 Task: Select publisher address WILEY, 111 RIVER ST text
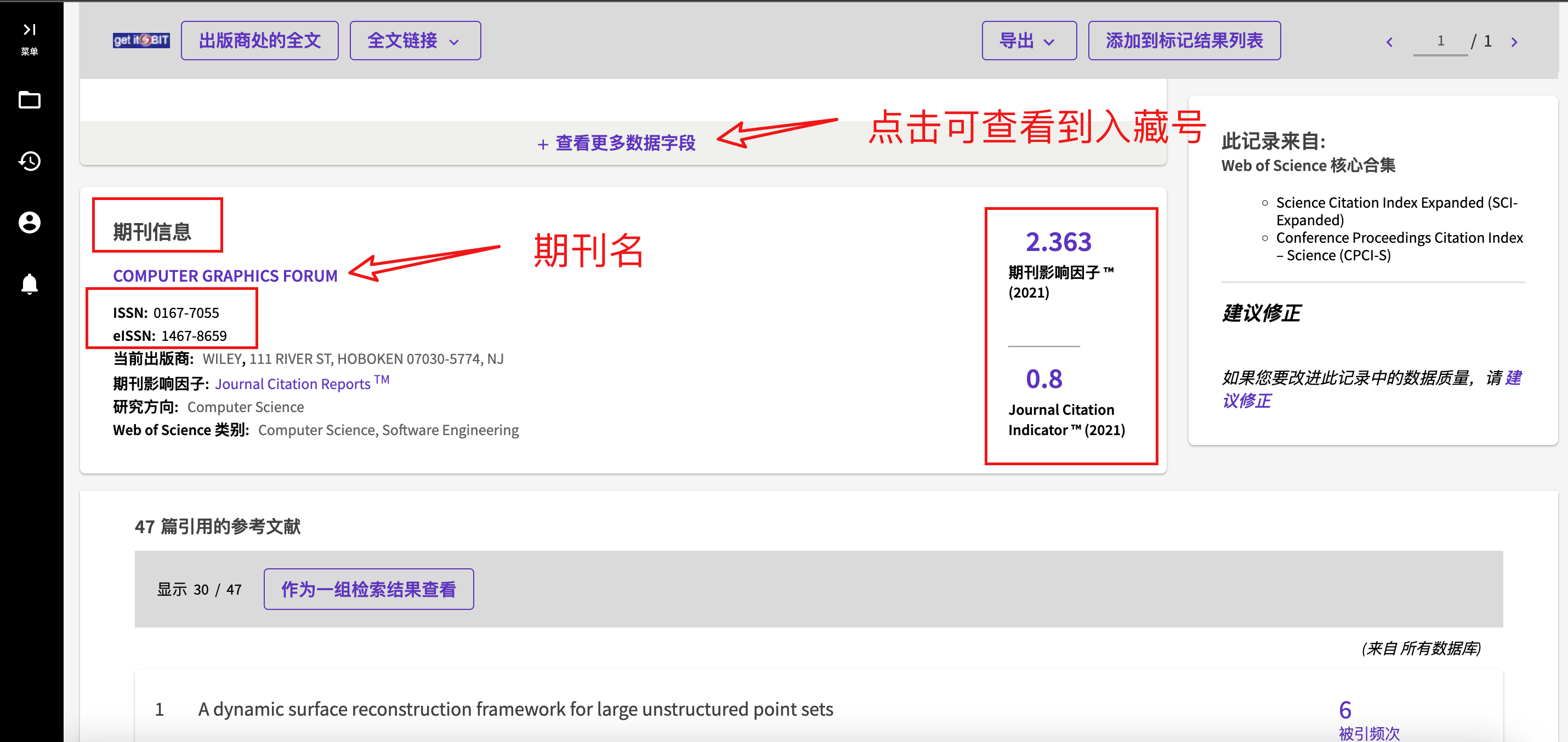pos(353,359)
